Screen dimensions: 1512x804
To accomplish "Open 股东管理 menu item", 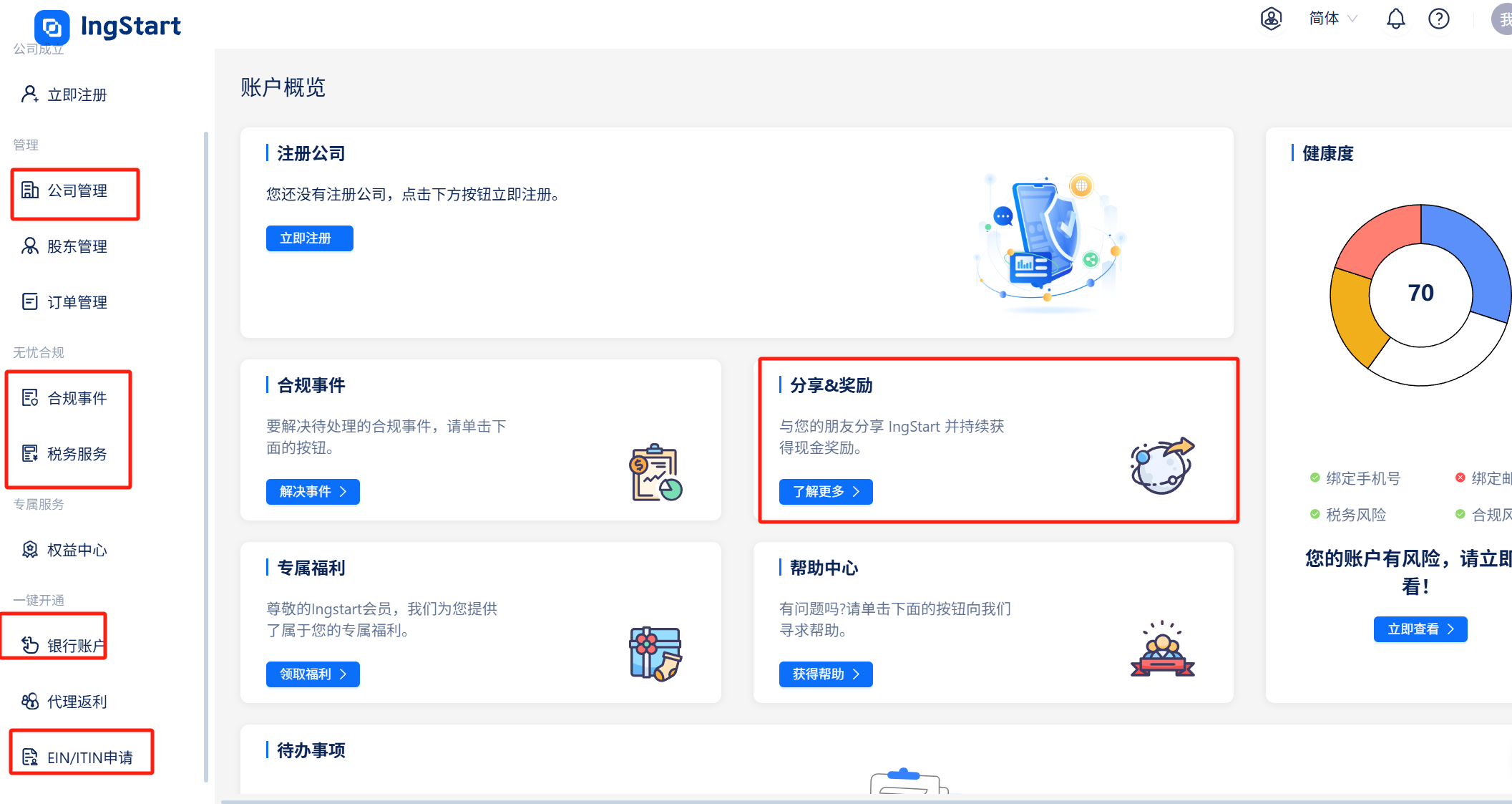I will (x=77, y=246).
